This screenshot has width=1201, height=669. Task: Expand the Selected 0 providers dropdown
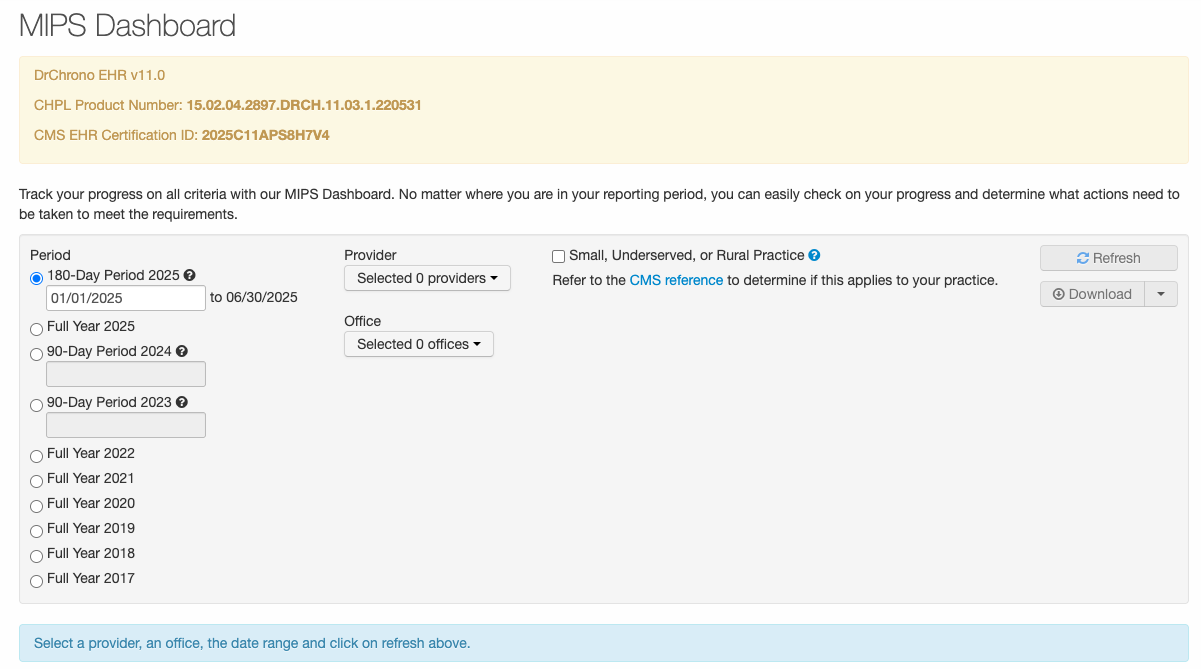[x=427, y=278]
